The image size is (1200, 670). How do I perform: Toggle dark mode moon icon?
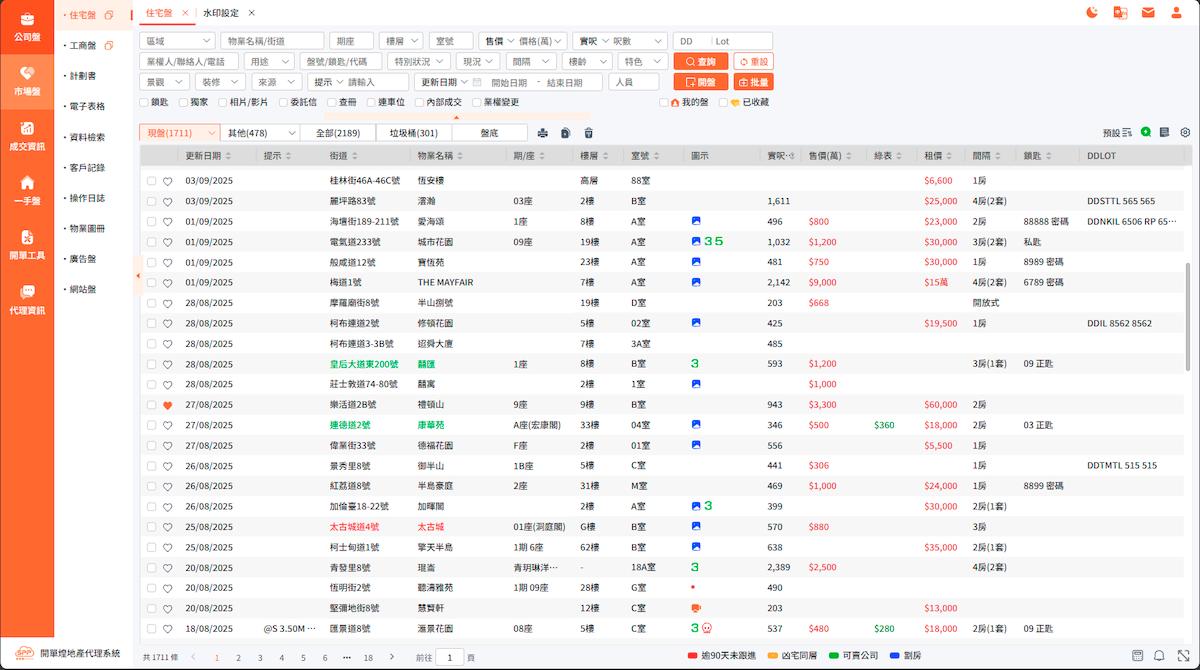1091,13
